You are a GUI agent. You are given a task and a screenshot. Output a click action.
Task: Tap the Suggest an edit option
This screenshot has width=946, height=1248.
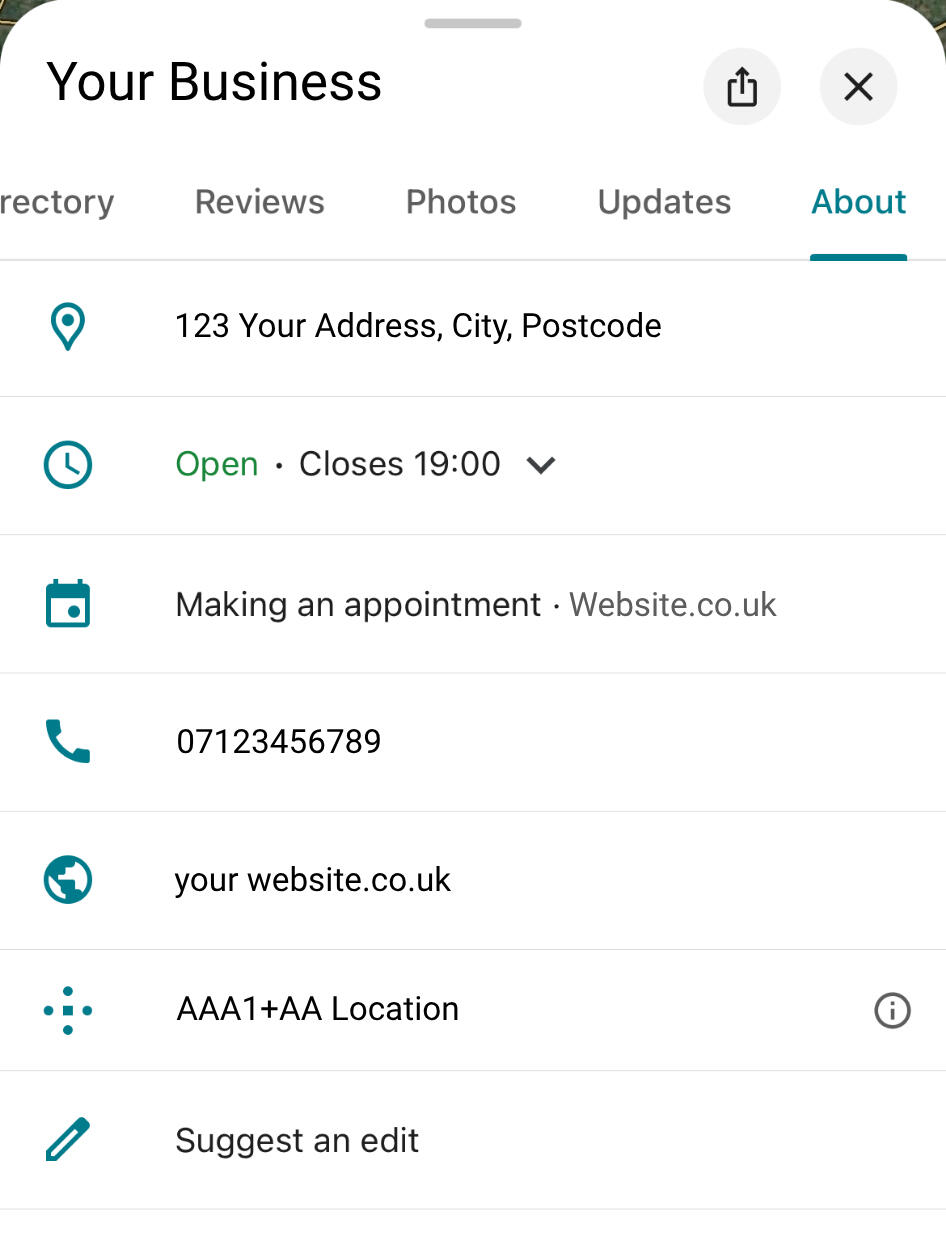click(297, 1141)
